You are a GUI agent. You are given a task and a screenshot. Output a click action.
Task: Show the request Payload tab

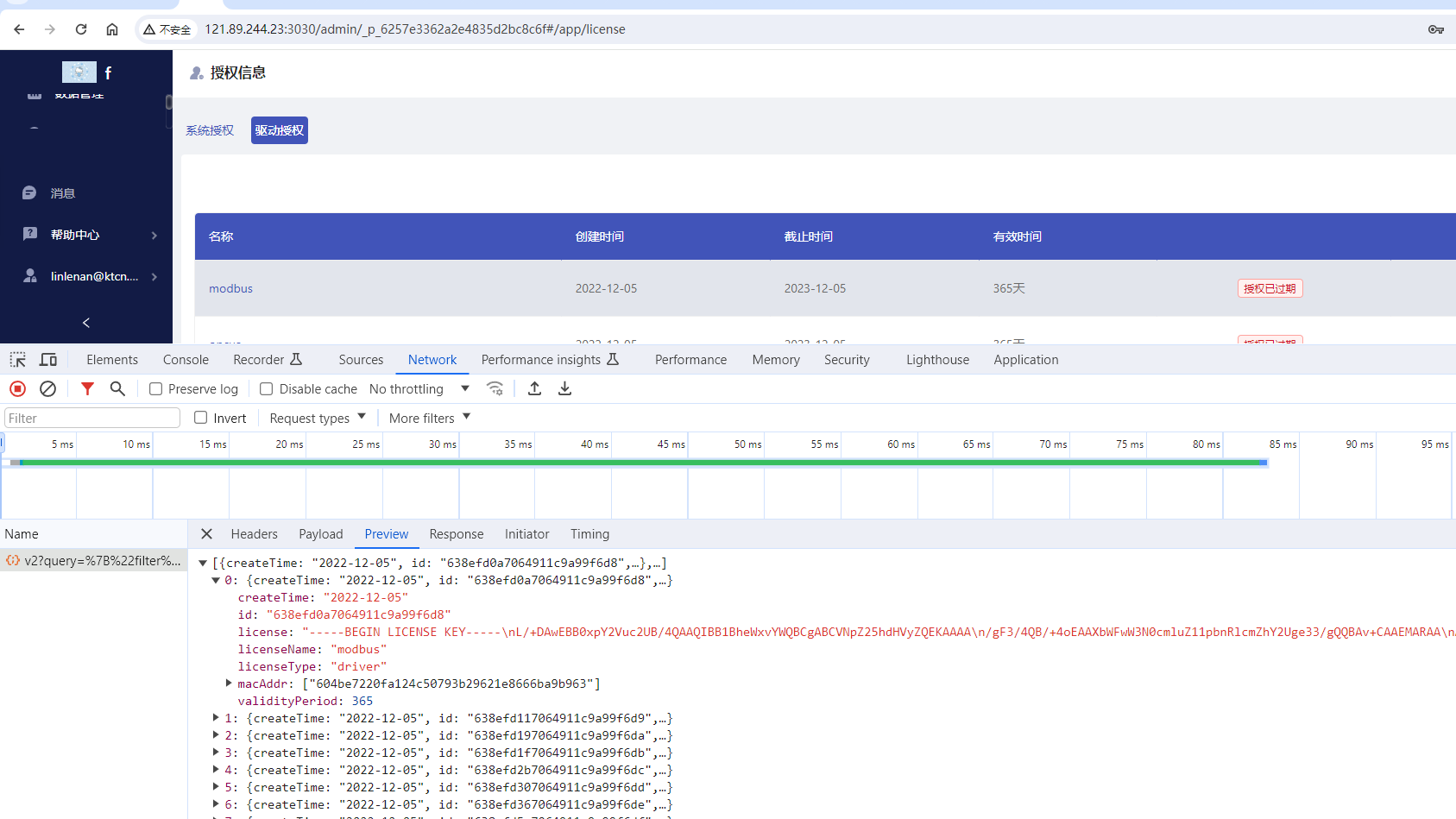321,534
